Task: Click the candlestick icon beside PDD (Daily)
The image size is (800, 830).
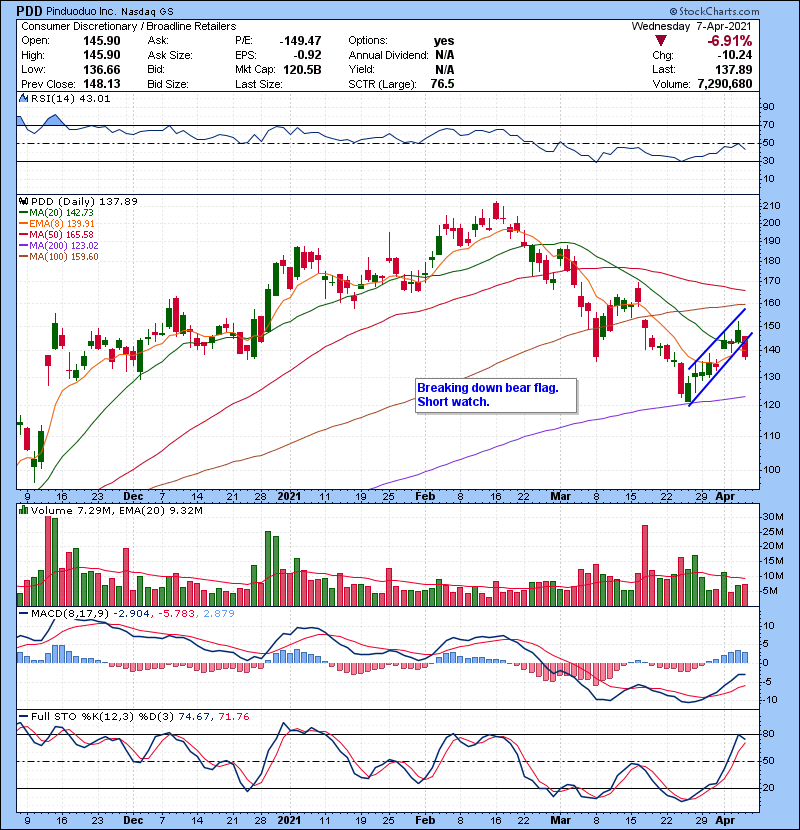Action: 25,202
